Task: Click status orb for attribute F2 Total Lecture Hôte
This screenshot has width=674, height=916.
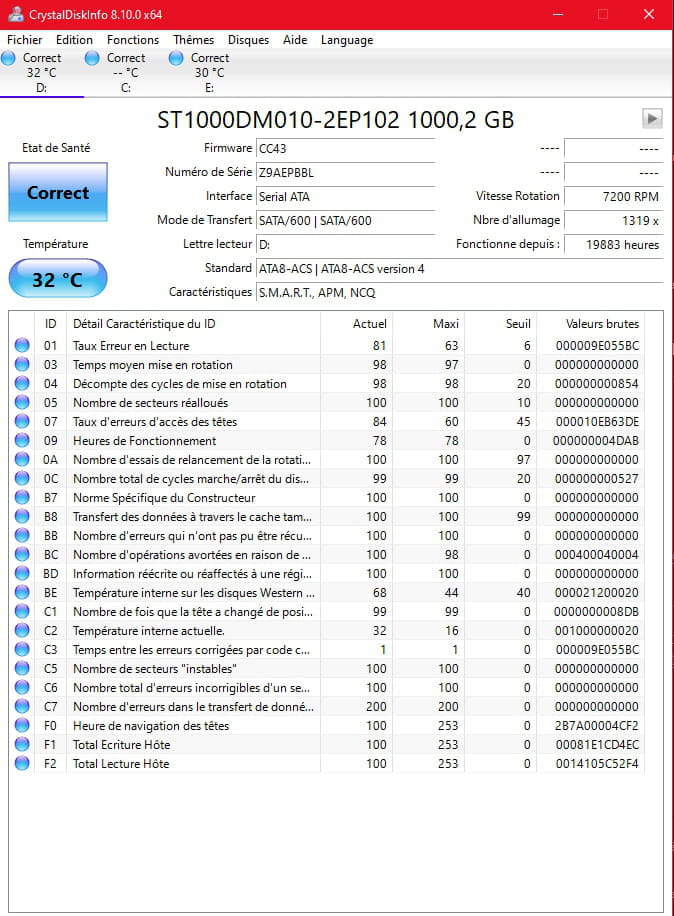Action: pos(22,763)
